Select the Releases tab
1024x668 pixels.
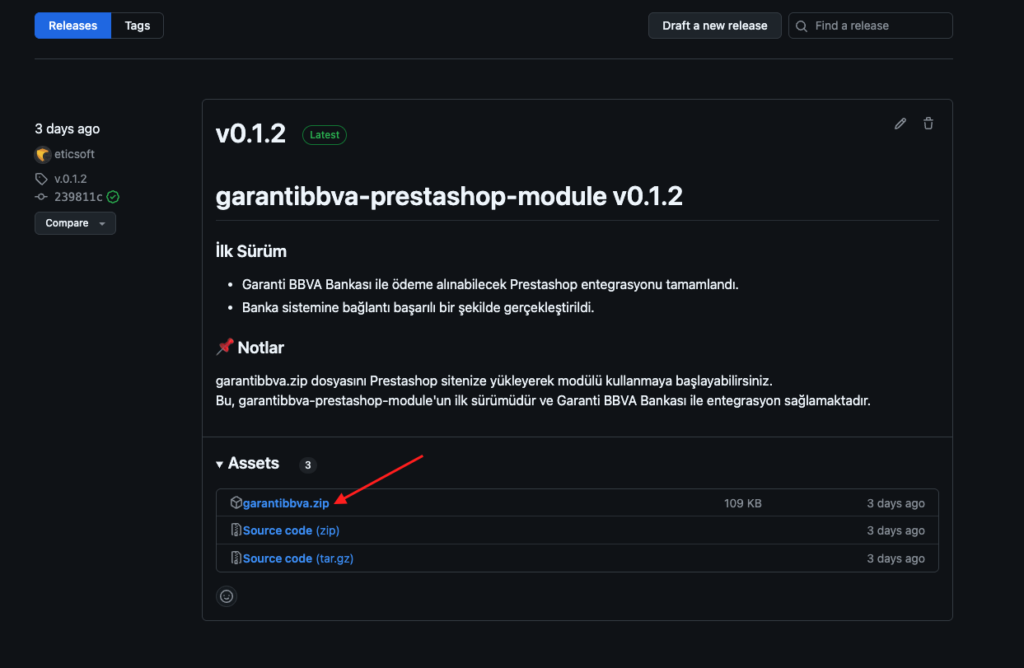point(73,26)
